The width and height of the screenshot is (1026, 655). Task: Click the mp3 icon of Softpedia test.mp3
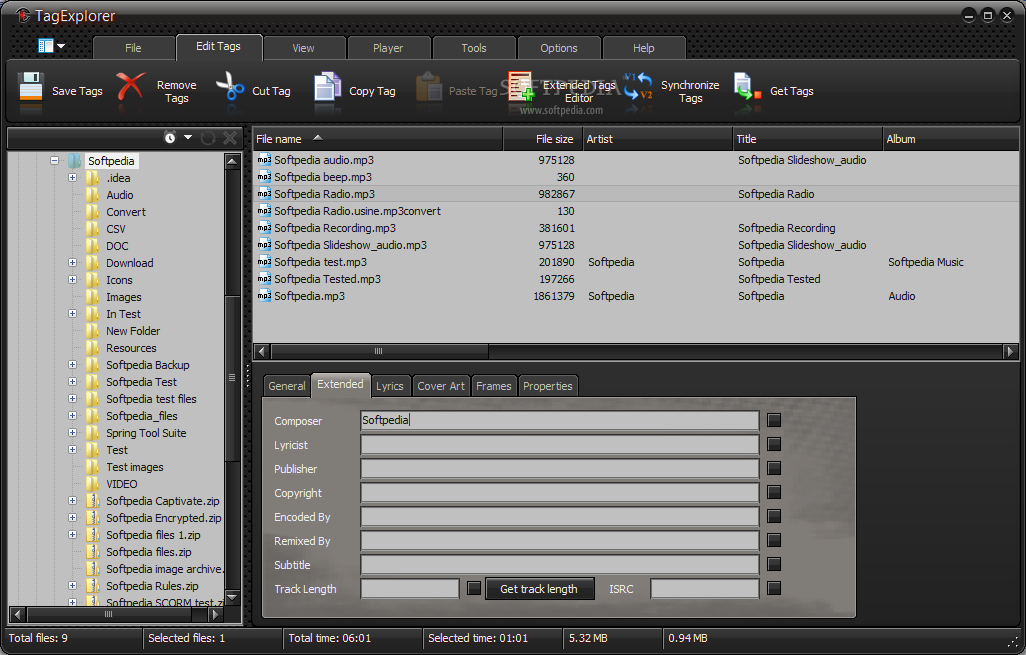[264, 262]
